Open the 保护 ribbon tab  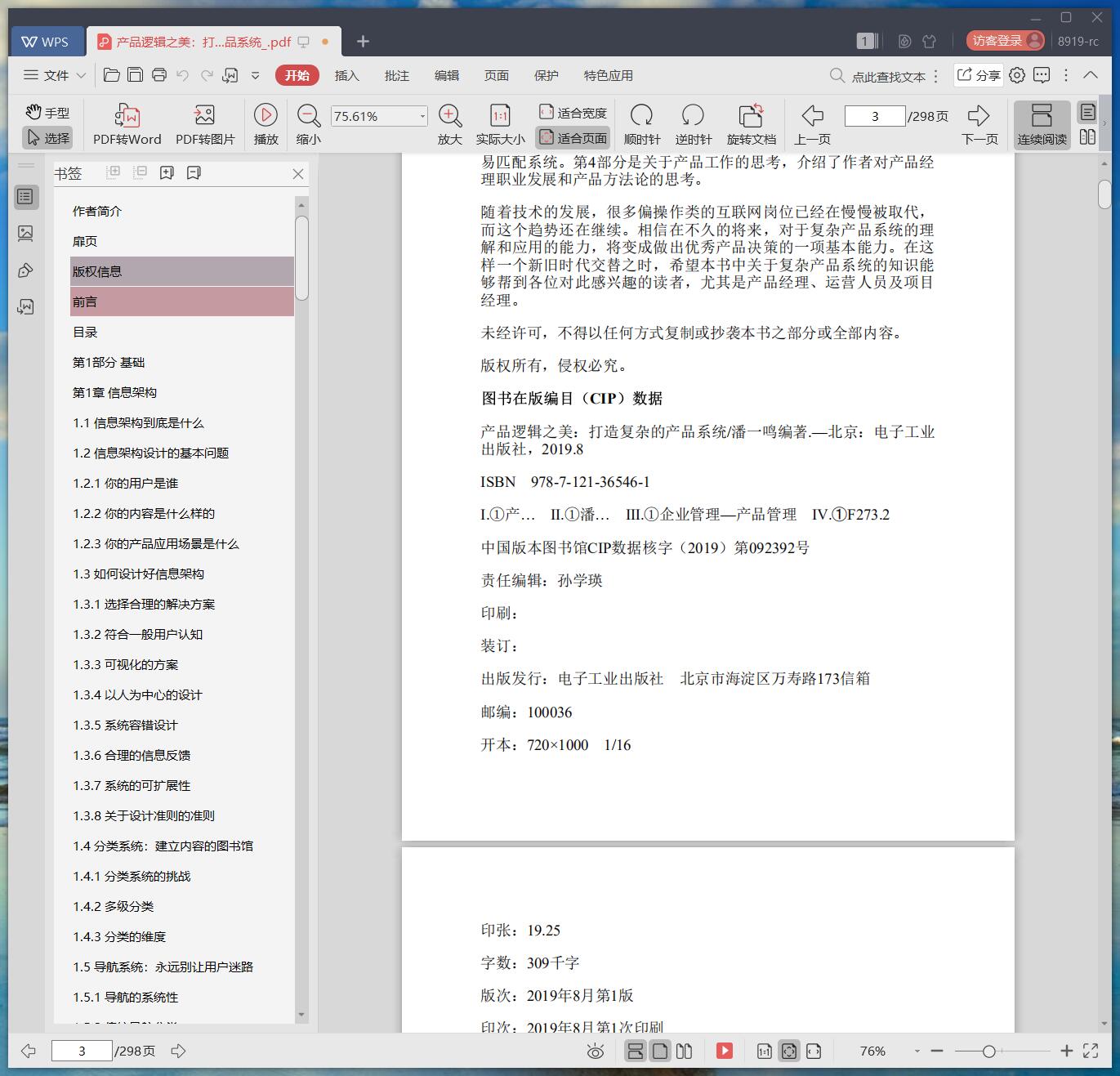546,75
